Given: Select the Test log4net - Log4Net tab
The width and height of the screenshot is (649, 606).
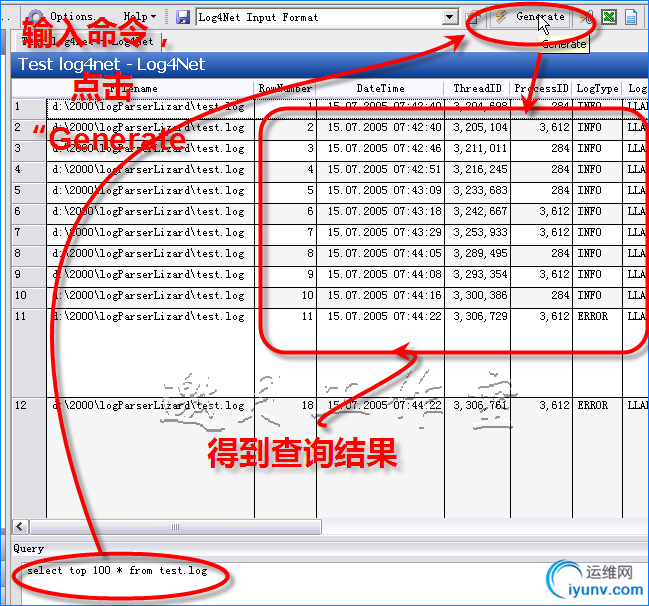Looking at the screenshot, I should point(88,41).
